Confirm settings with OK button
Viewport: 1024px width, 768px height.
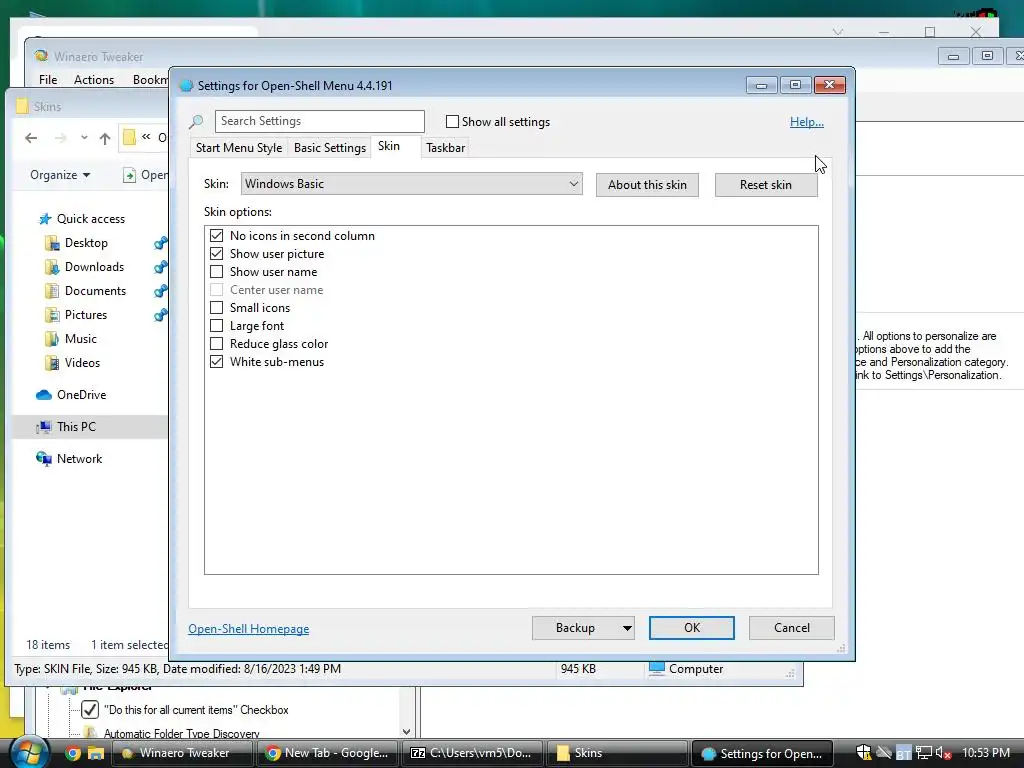click(x=692, y=628)
